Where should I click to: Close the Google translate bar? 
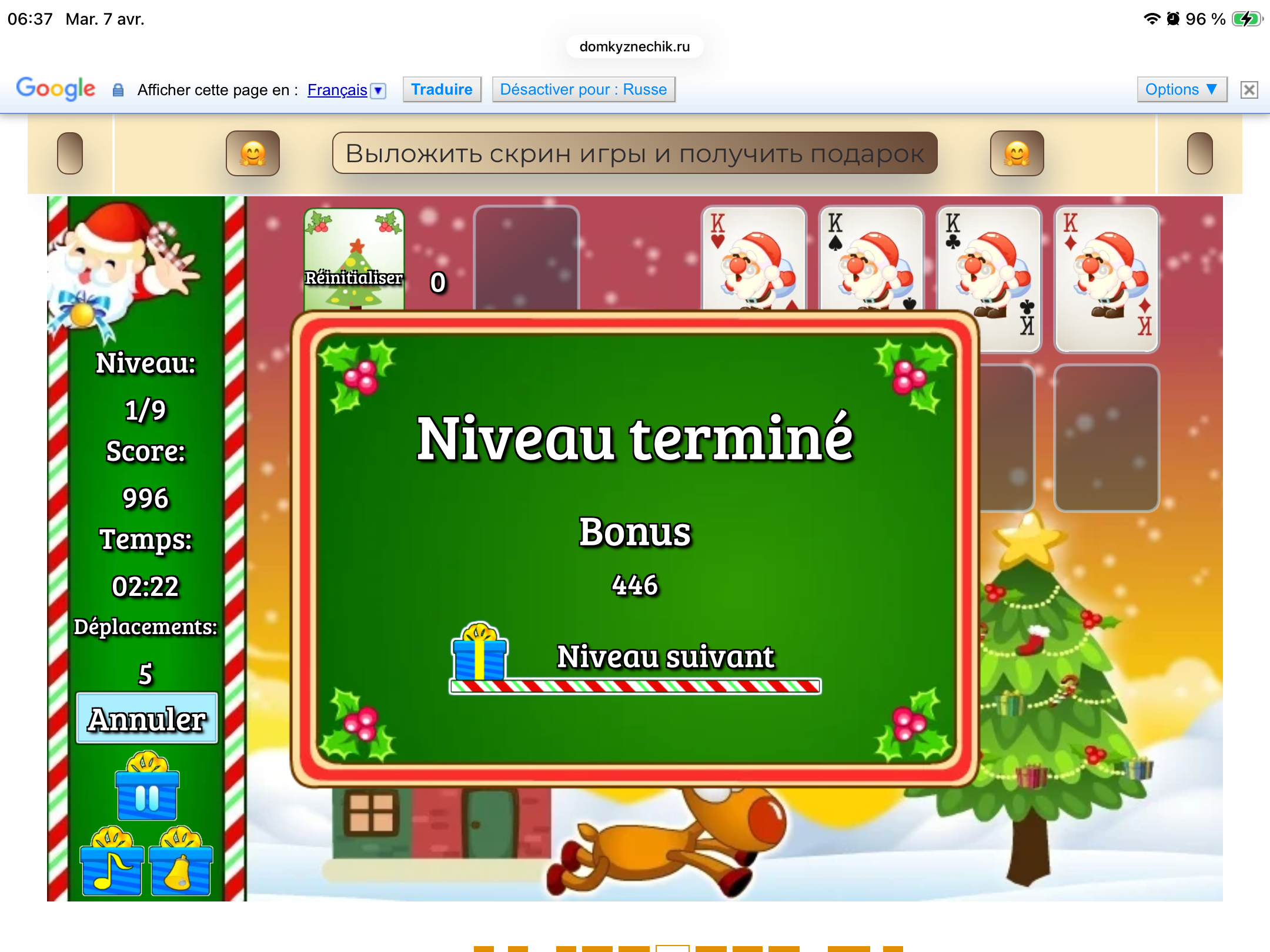(x=1249, y=90)
